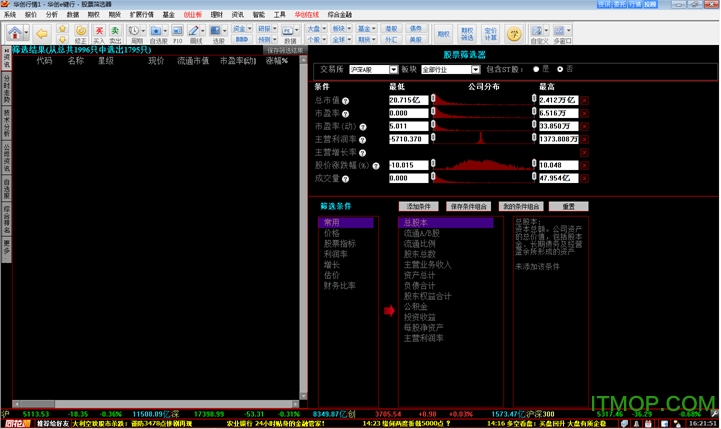
Task: Open the 自定义 customize icon
Action: point(536,31)
